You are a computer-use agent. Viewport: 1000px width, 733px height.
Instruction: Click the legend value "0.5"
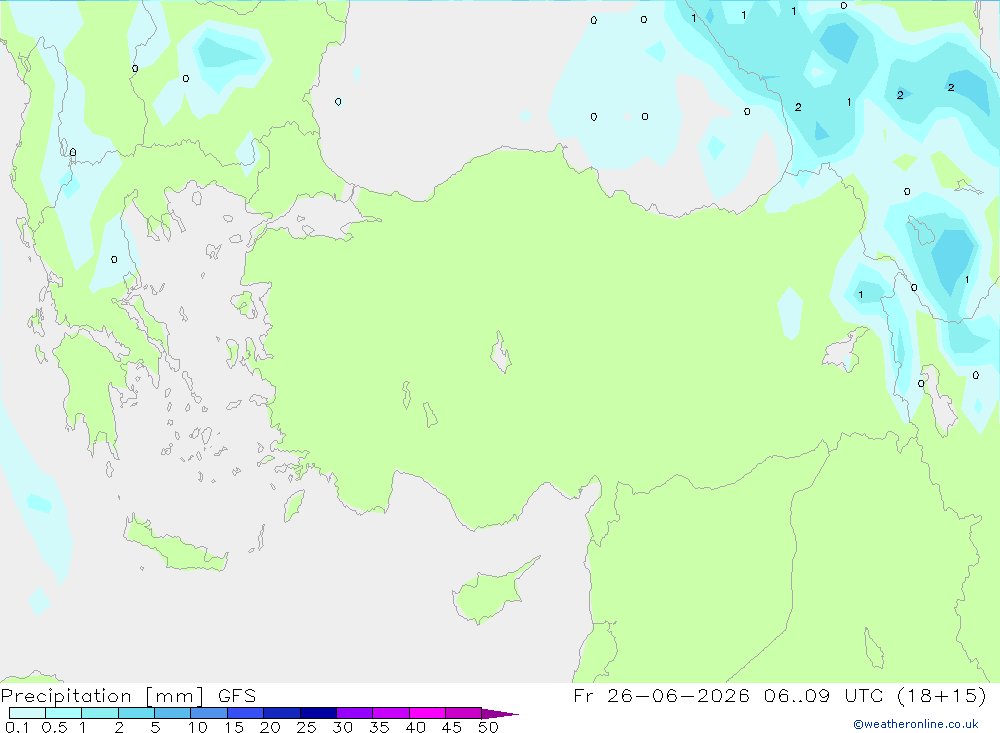(x=54, y=727)
